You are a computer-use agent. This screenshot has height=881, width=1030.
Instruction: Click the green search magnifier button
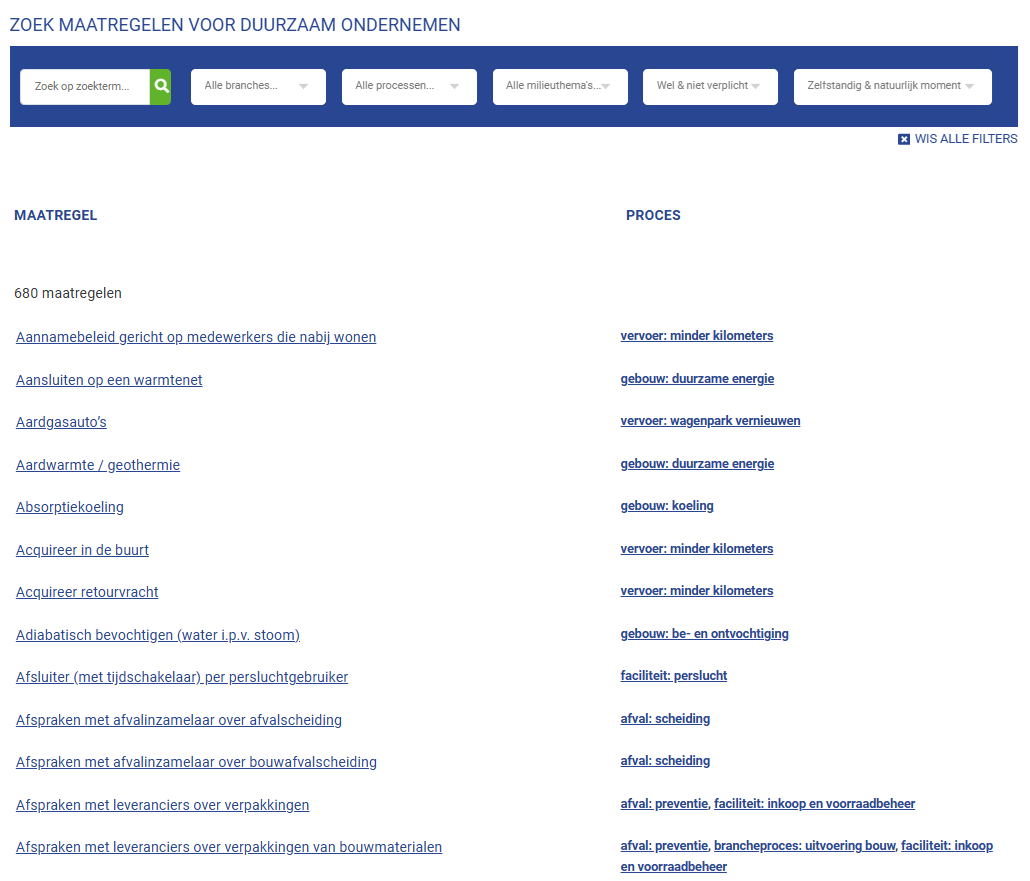tap(161, 87)
